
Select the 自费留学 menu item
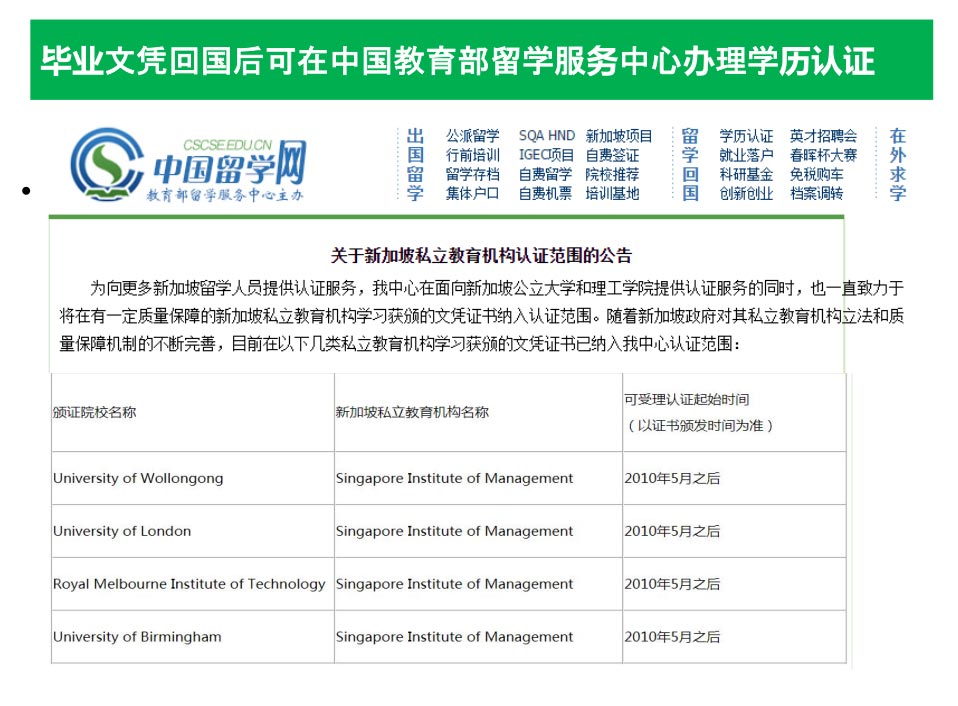pyautogui.click(x=546, y=174)
